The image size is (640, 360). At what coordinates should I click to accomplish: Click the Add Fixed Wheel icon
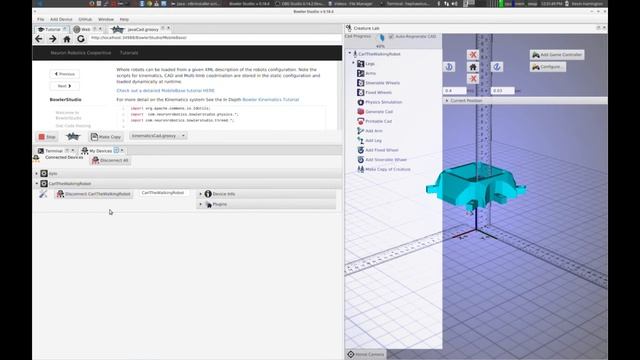[x=360, y=150]
